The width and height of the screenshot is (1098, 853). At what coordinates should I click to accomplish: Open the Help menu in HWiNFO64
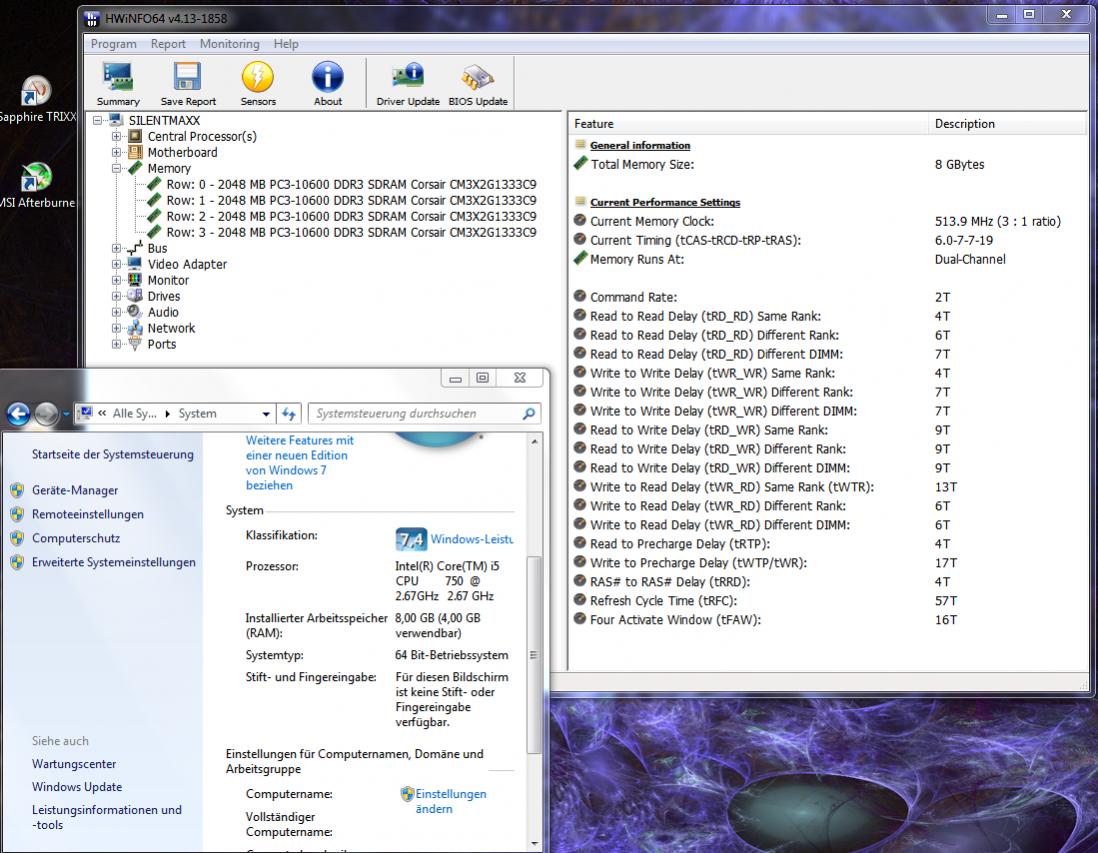[x=286, y=44]
